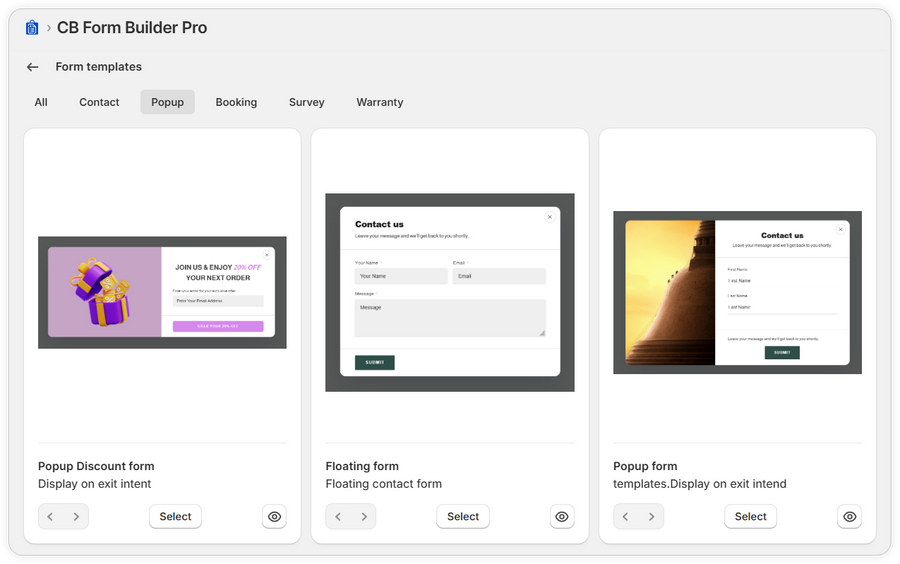Show previous image of Popup Discount form
This screenshot has height=564, width=900.
tap(51, 516)
